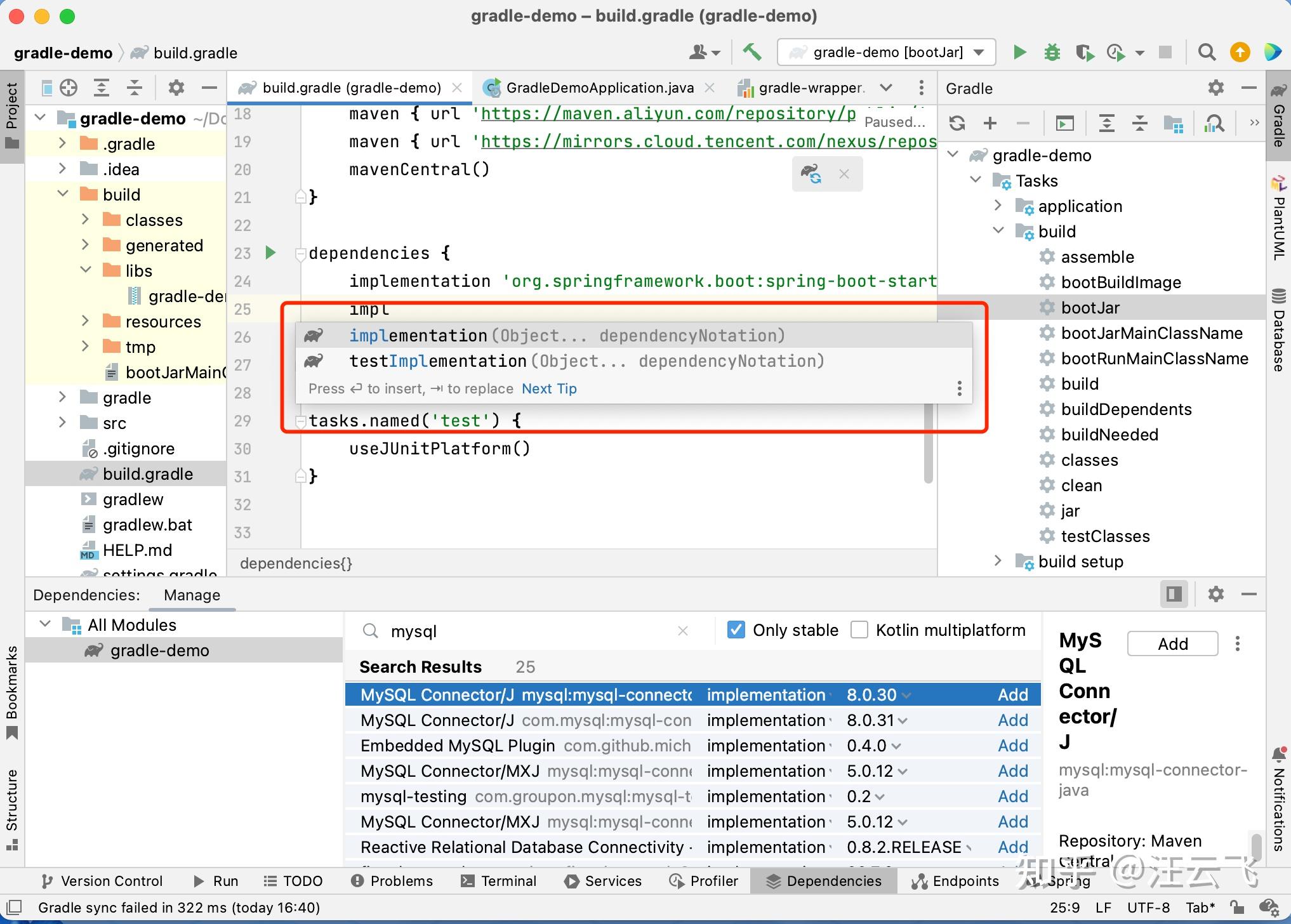Open Gradle tool window settings gear
The image size is (1291, 924).
pos(1215,88)
